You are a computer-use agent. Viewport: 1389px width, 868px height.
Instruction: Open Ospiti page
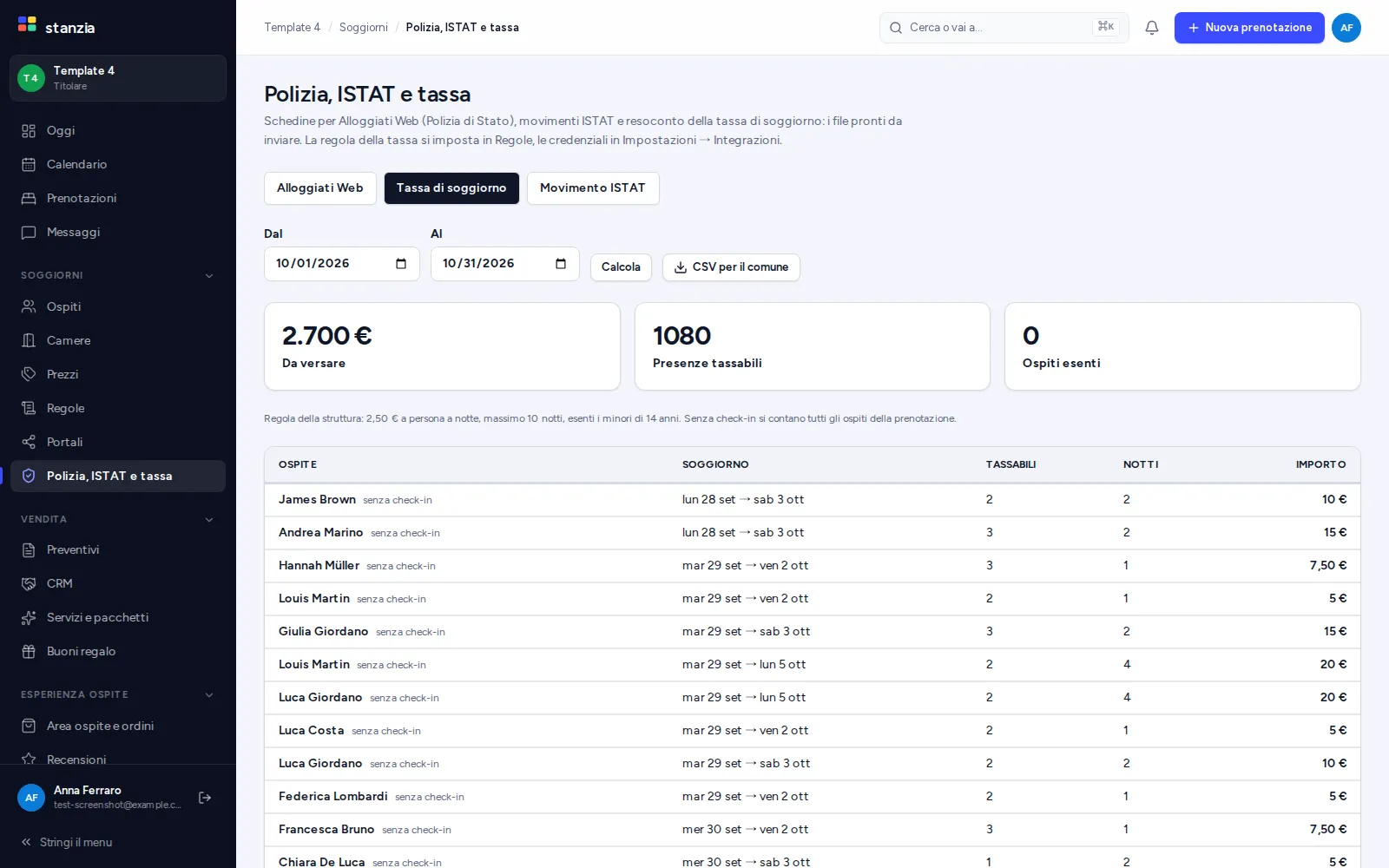point(118,306)
